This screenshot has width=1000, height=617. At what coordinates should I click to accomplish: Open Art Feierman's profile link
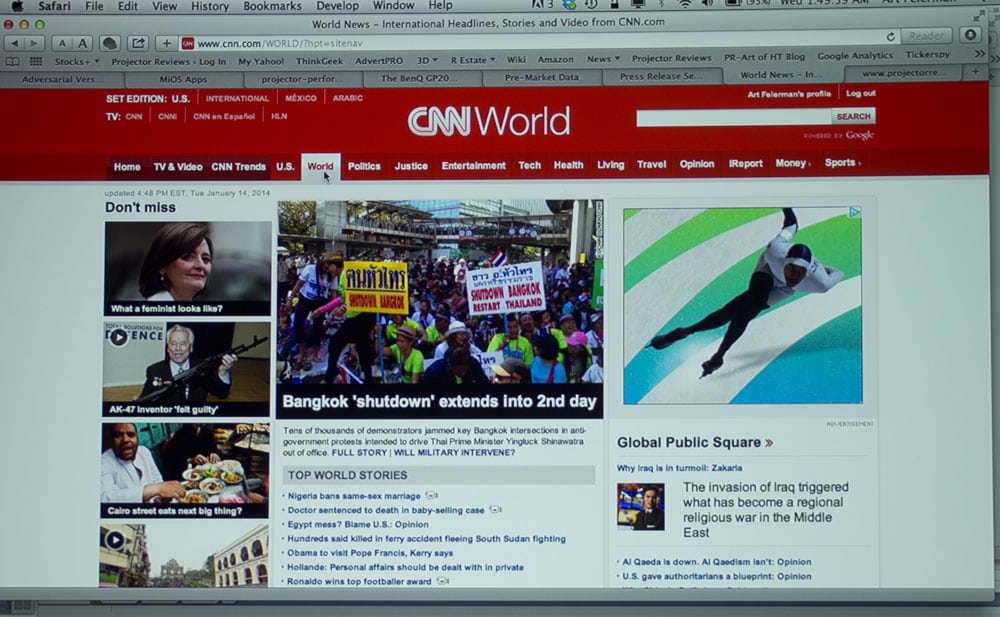pos(789,94)
